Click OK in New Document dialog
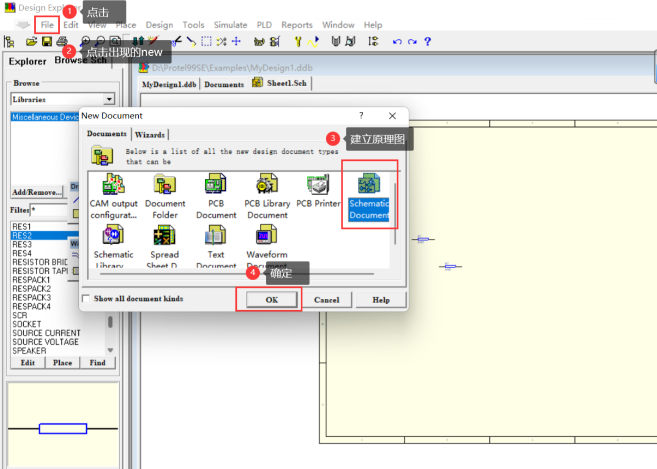The image size is (657, 469). pyautogui.click(x=270, y=299)
